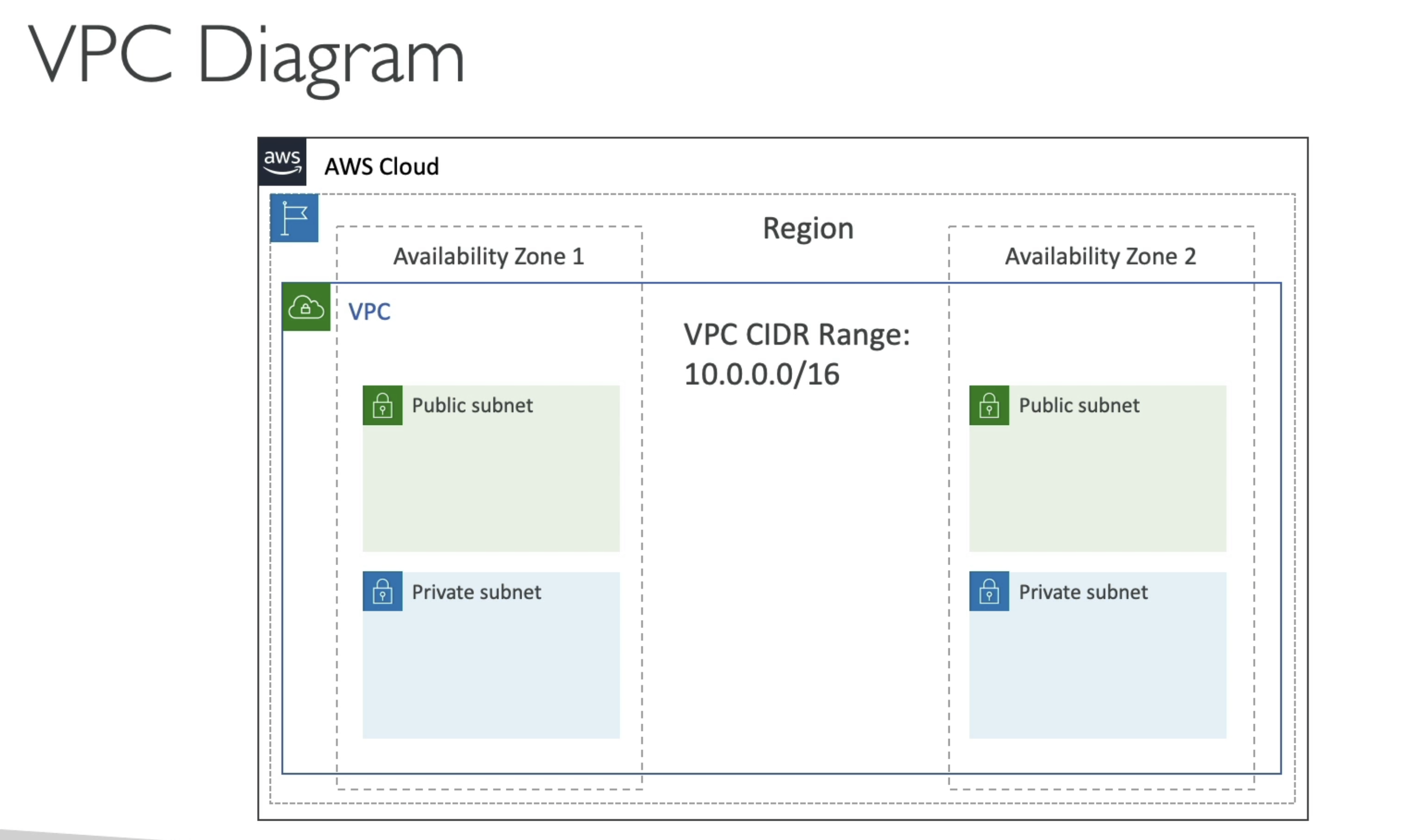
Task: Click Availability Zone 1's private subnet lock icon
Action: coord(382,591)
